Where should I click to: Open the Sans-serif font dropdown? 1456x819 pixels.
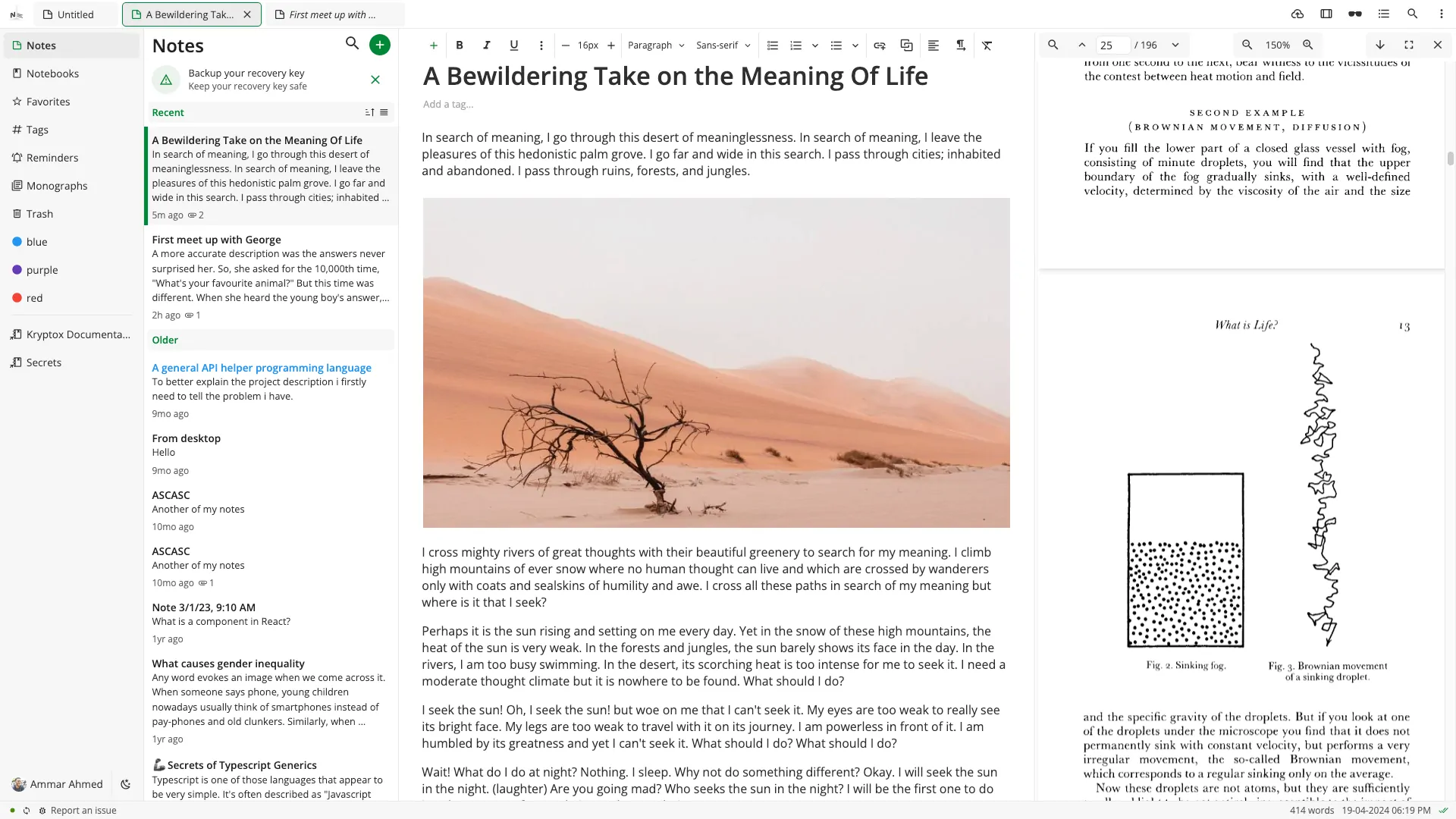tap(723, 45)
